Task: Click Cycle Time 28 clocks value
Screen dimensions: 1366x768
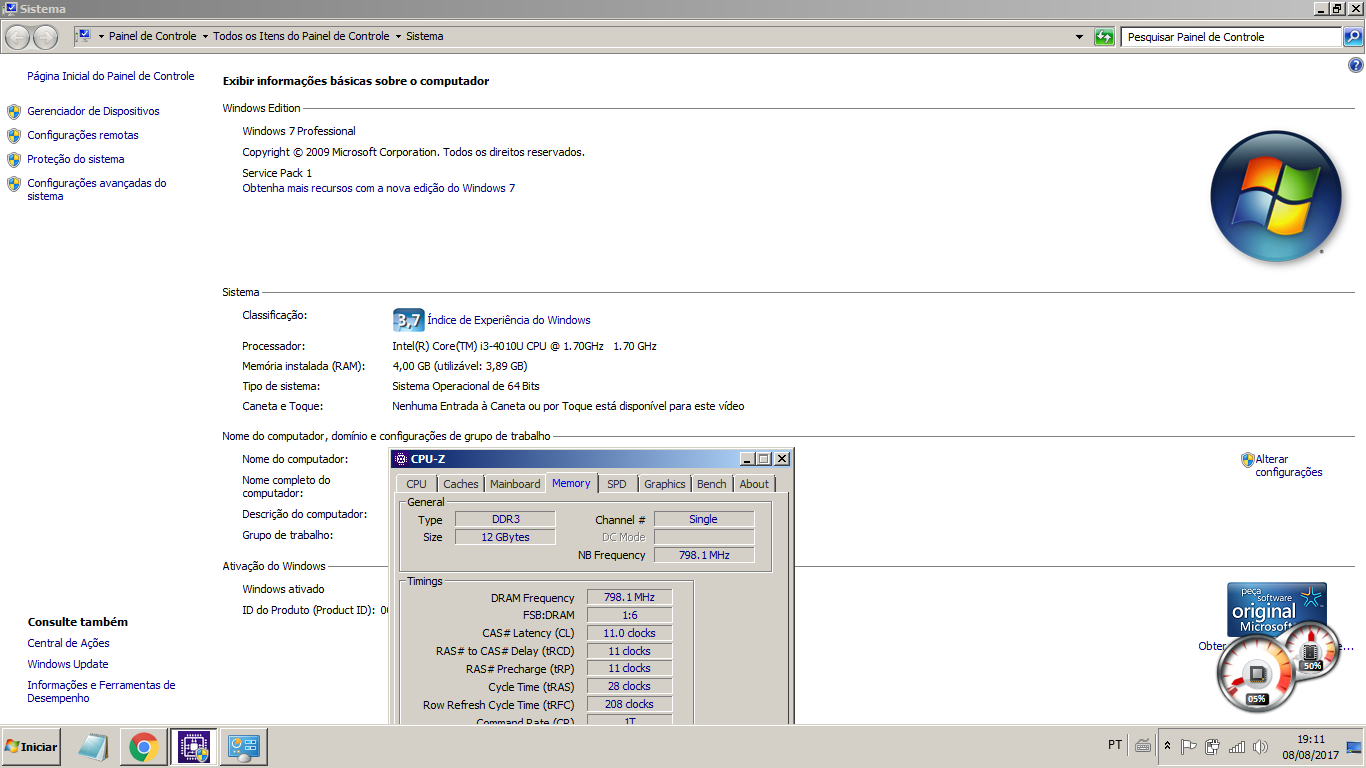Action: tap(629, 686)
